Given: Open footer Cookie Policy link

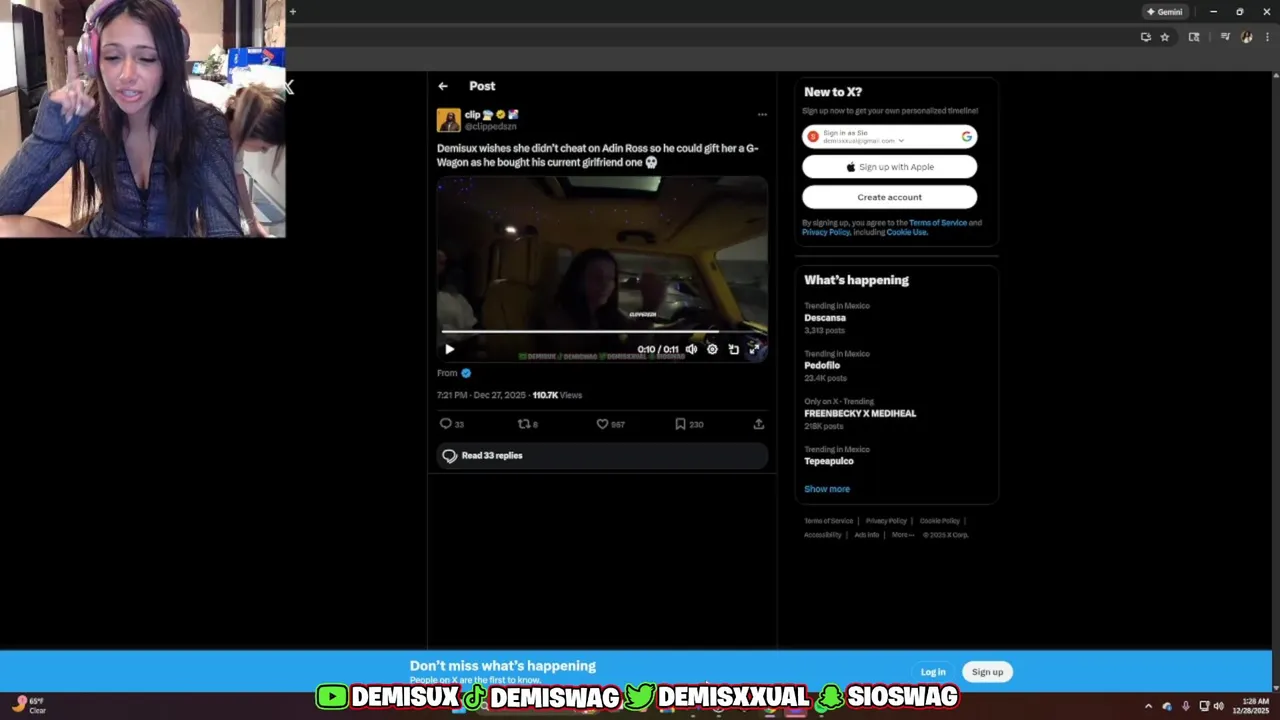Looking at the screenshot, I should (x=939, y=521).
